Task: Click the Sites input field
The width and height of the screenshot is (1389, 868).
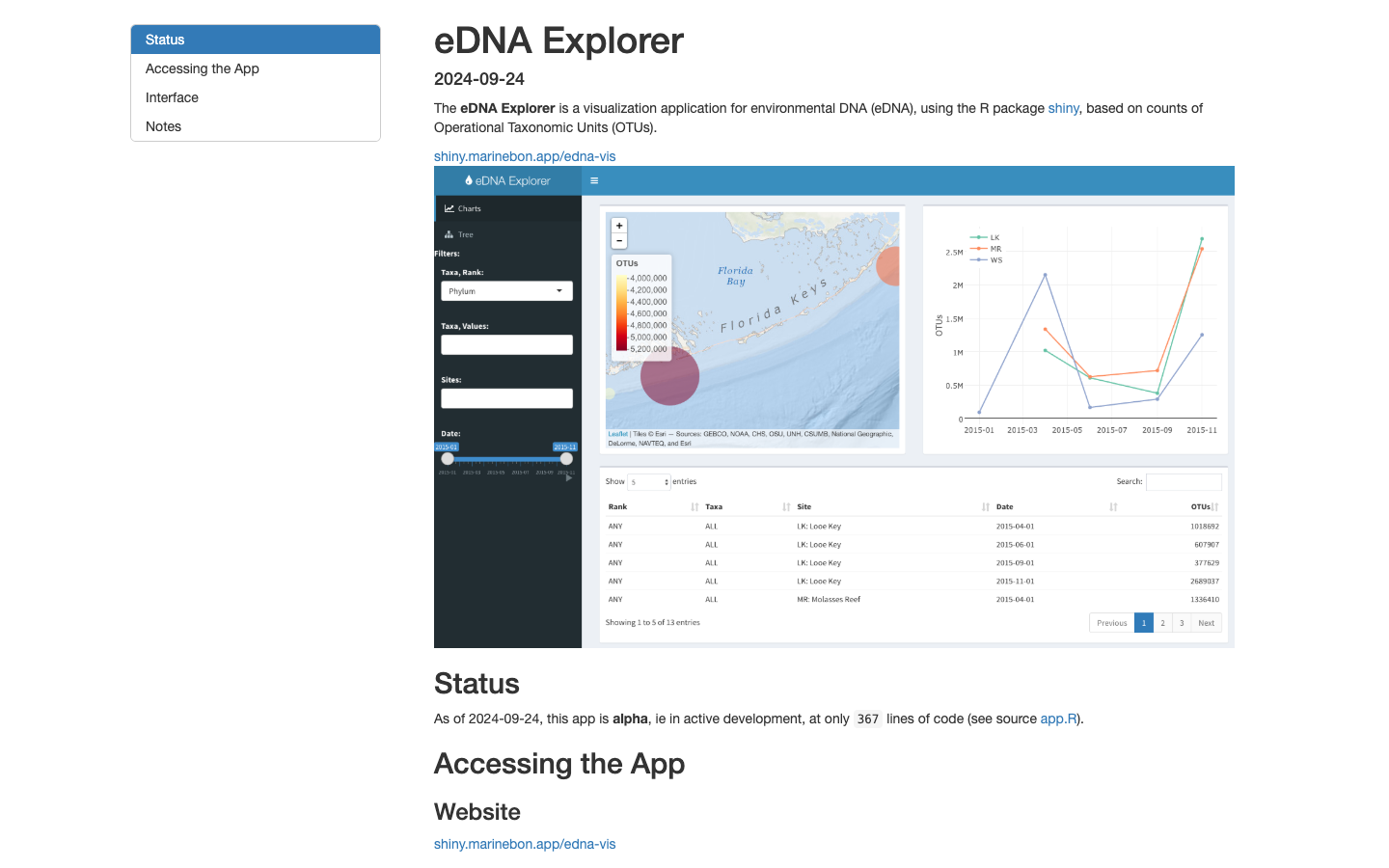Action: 507,398
